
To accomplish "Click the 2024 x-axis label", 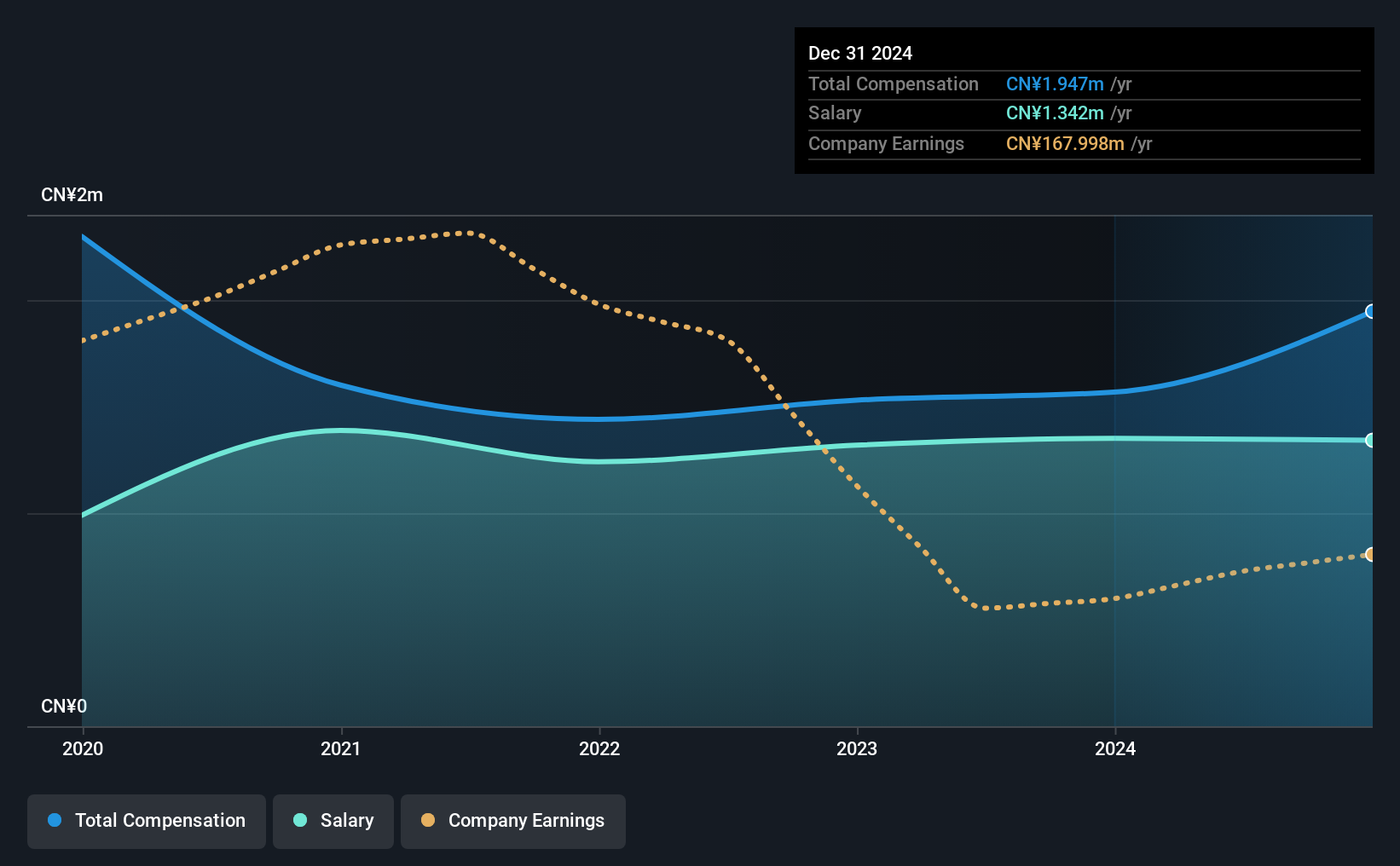I will point(1115,748).
